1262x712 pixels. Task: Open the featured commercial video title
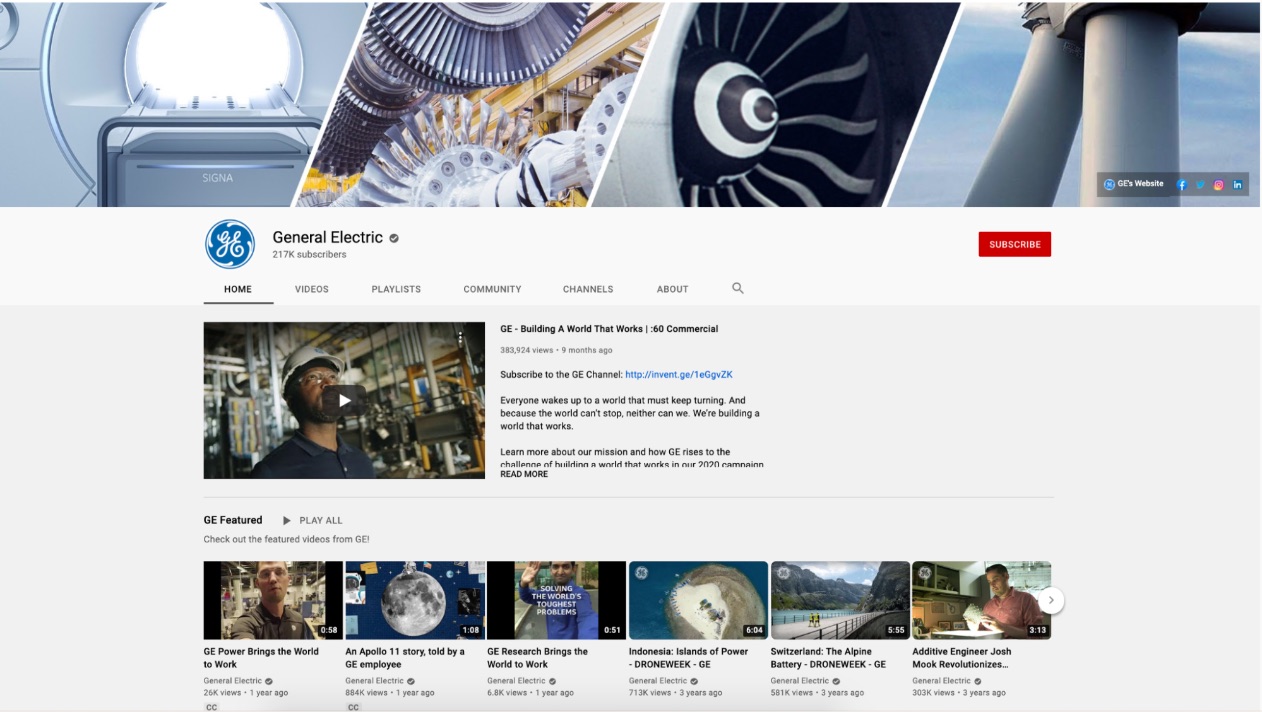pyautogui.click(x=609, y=329)
